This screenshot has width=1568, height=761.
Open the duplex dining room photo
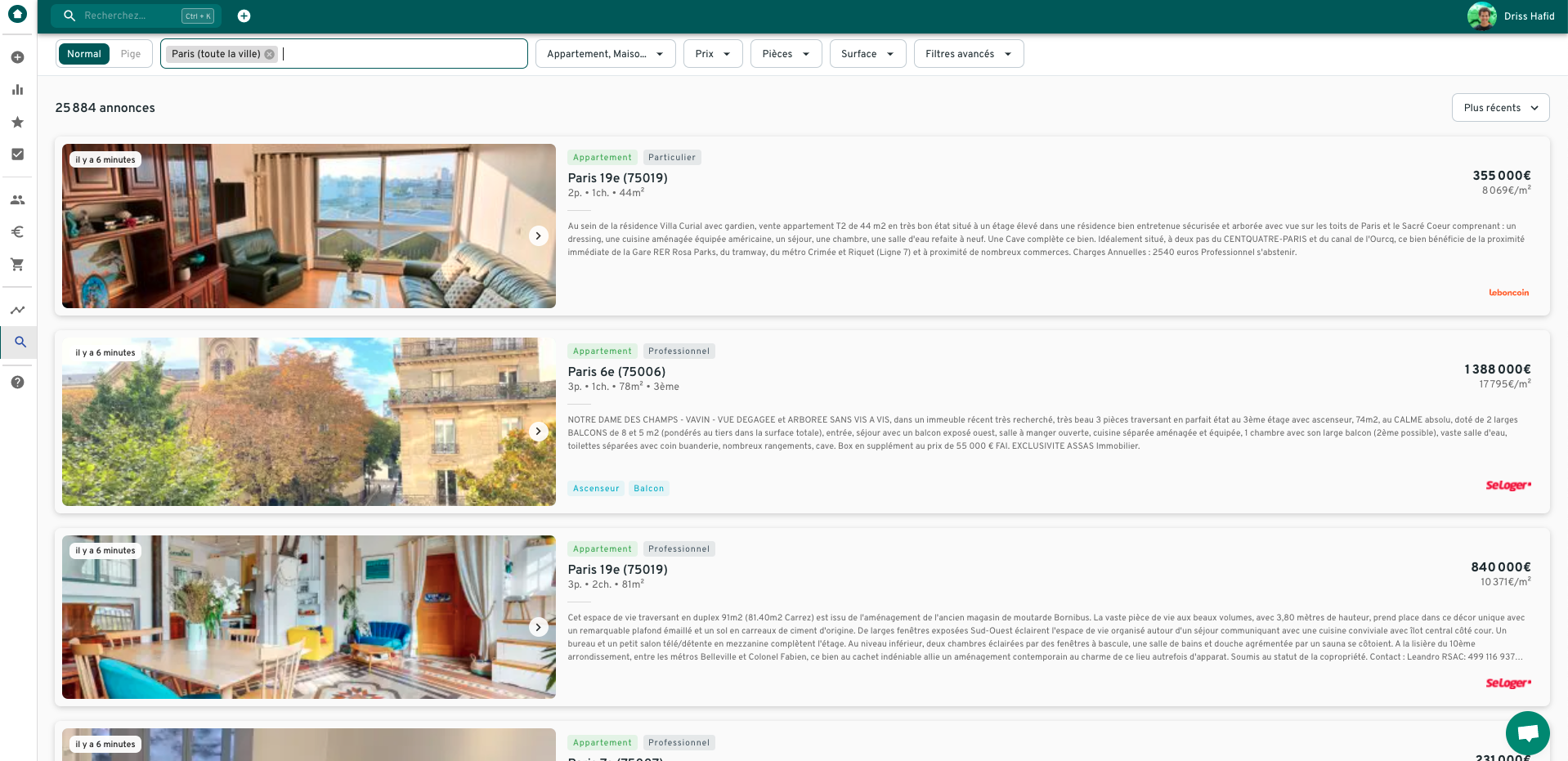click(309, 617)
